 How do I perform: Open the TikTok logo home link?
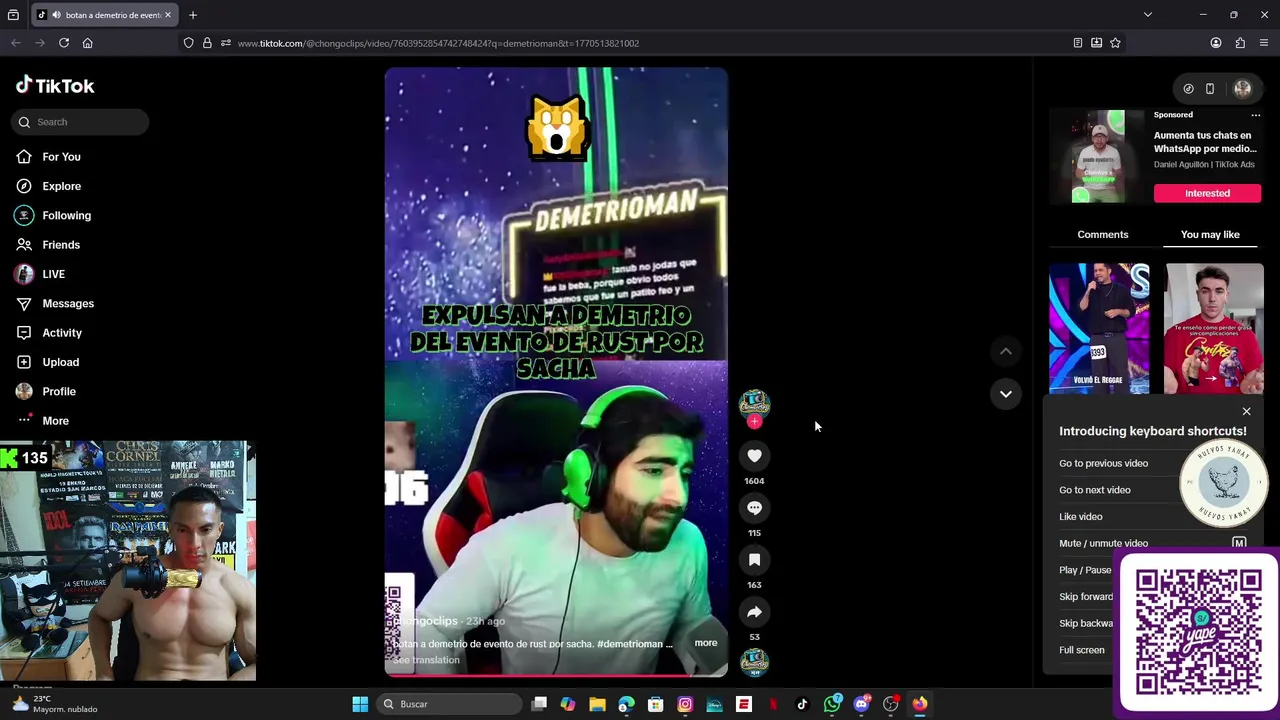[55, 86]
